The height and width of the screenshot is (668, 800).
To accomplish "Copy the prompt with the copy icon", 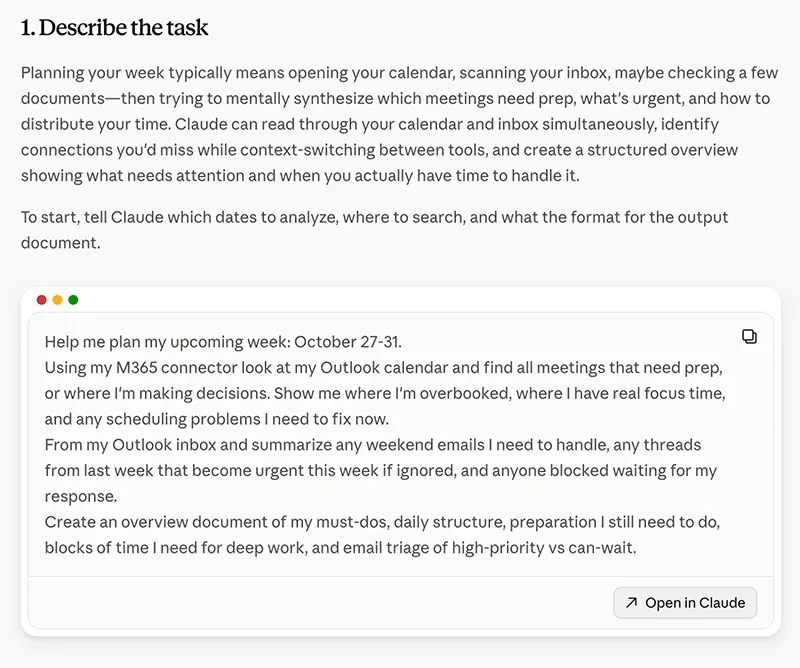I will [x=749, y=337].
